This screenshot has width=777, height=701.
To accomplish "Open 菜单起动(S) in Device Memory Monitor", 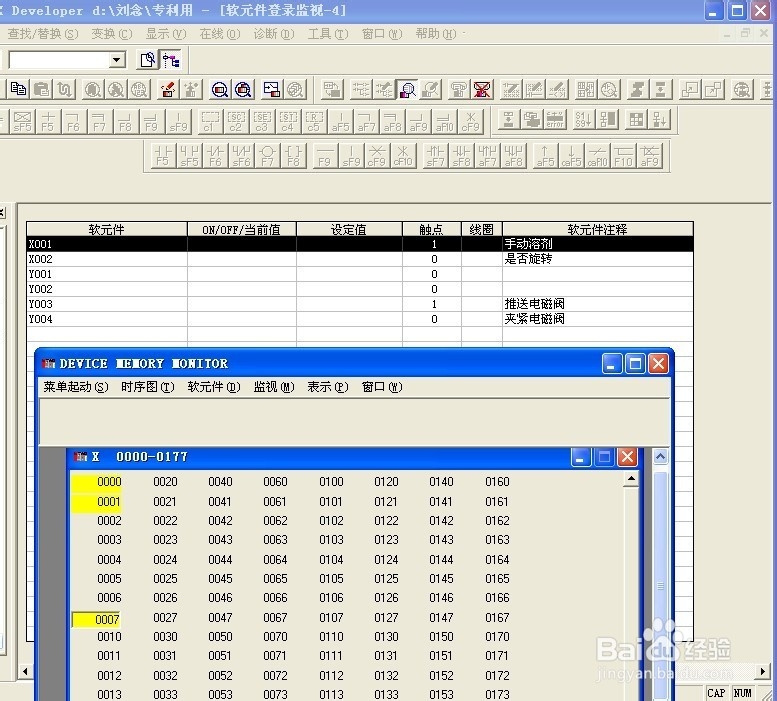I will pos(76,387).
